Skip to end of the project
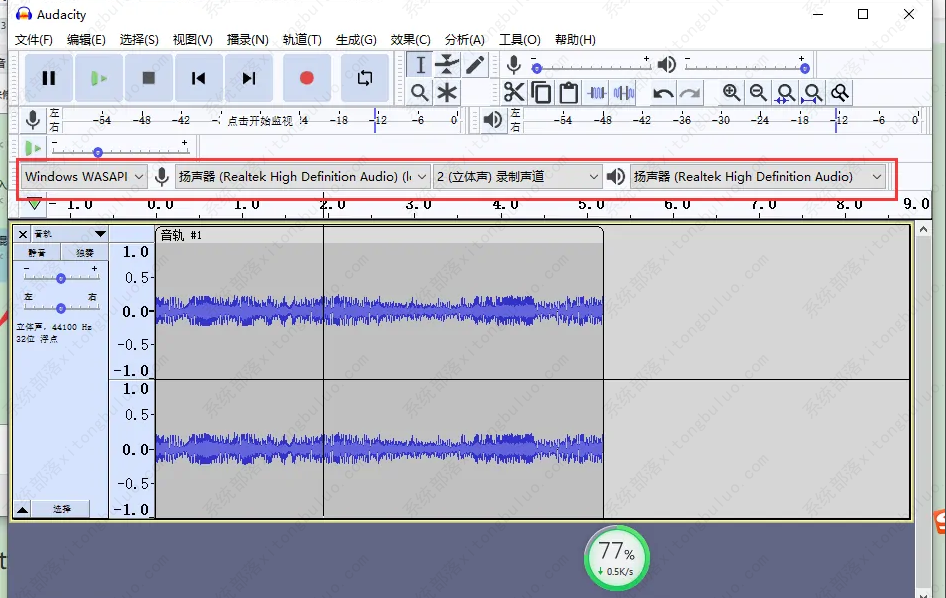The image size is (946, 598). [x=249, y=78]
